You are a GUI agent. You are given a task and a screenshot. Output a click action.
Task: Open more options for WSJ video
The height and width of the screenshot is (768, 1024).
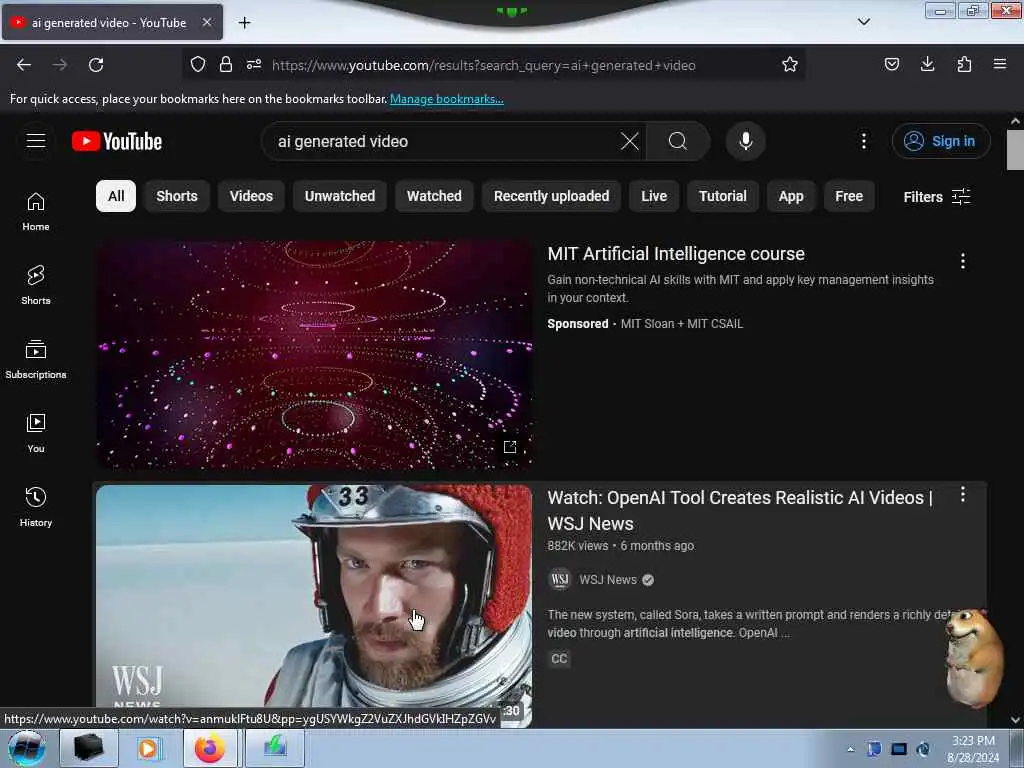(963, 494)
